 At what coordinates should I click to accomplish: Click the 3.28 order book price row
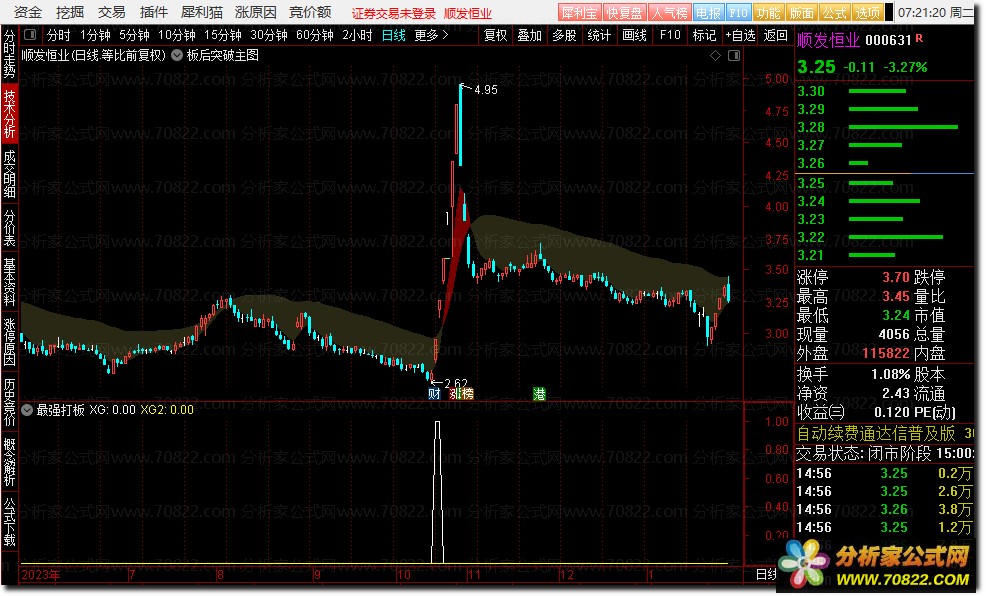point(885,127)
